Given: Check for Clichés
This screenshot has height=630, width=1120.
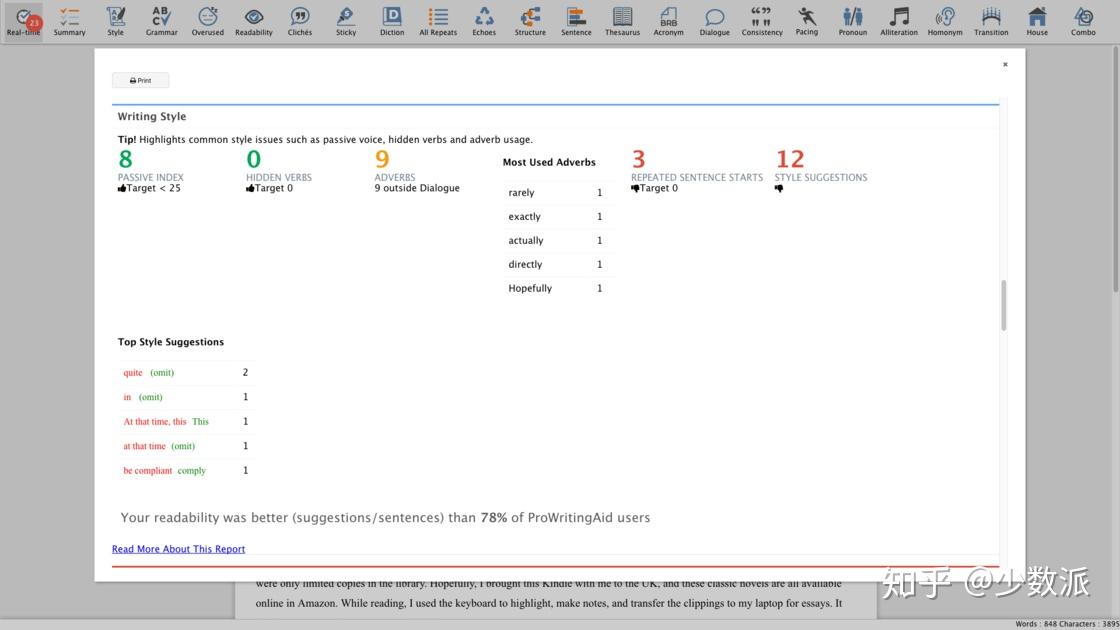Looking at the screenshot, I should (300, 21).
